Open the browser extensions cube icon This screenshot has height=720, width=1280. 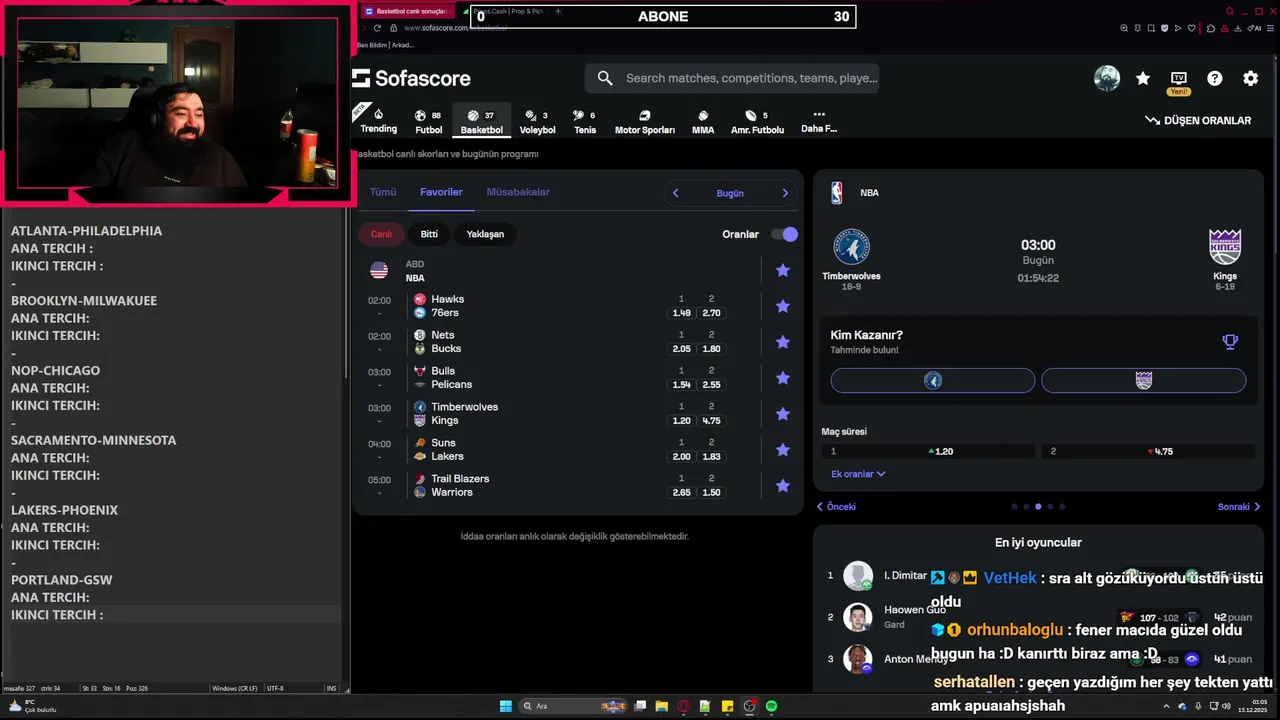(x=1212, y=28)
